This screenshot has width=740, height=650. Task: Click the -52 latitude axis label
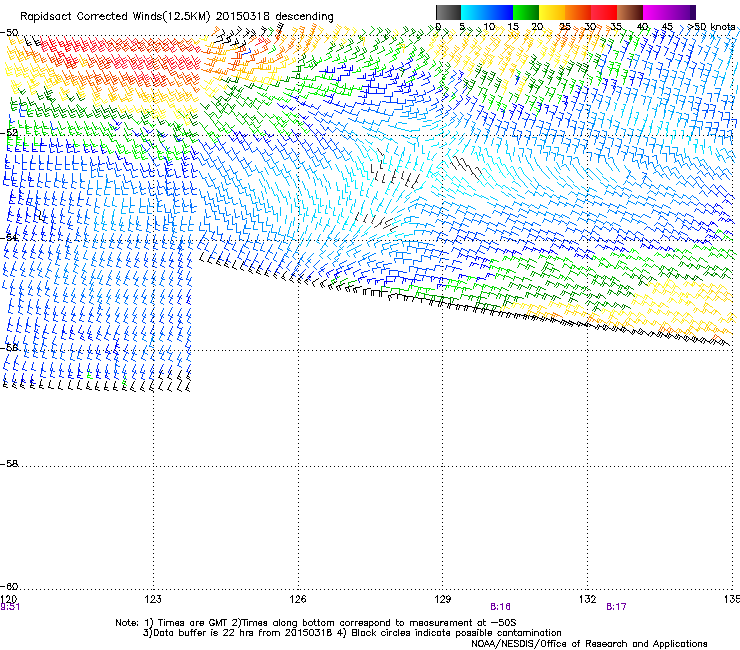9,133
